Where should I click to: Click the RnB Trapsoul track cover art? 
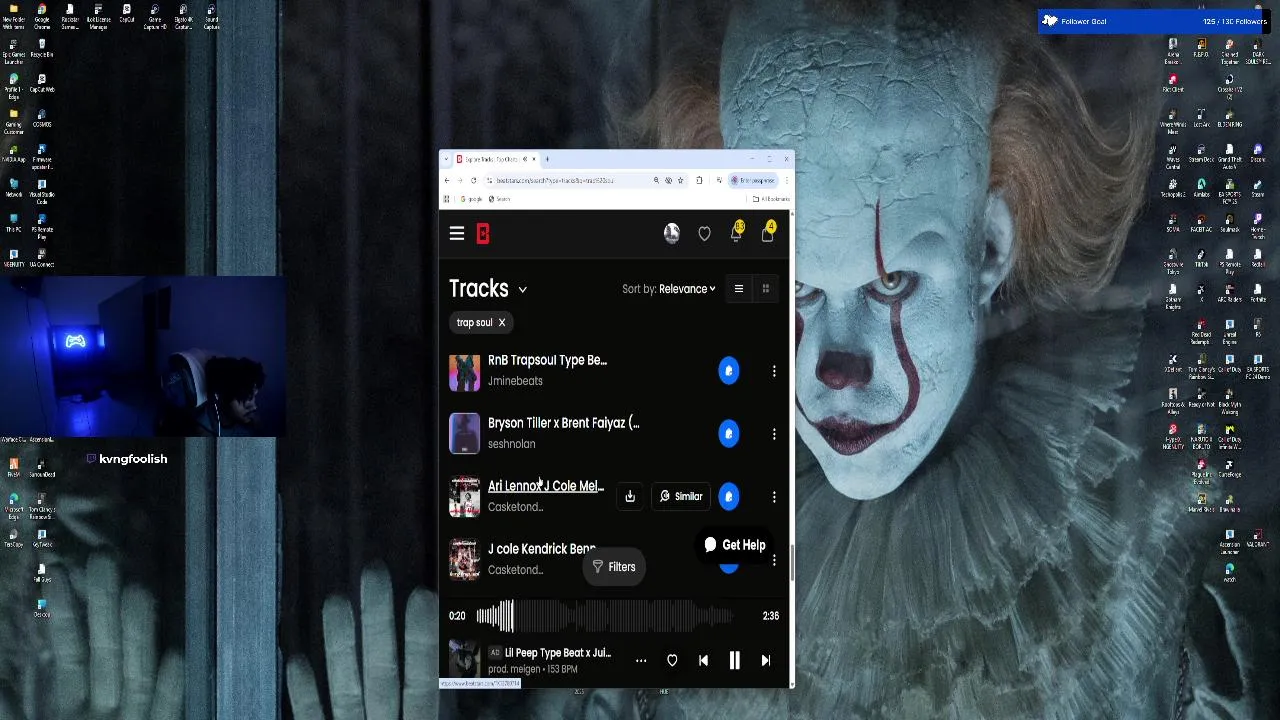[x=464, y=371]
